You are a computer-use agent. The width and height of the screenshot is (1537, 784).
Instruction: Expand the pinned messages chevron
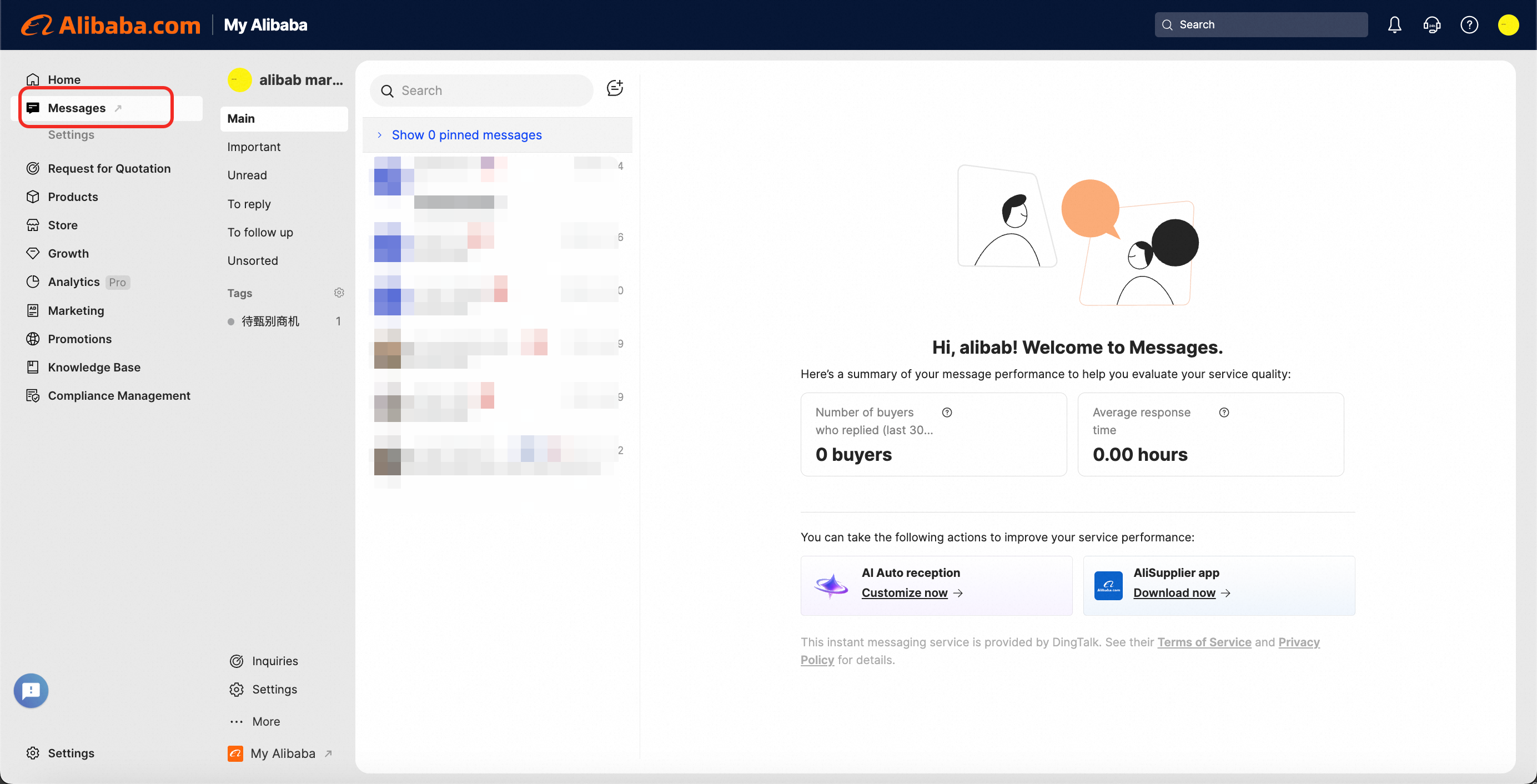pyautogui.click(x=379, y=135)
